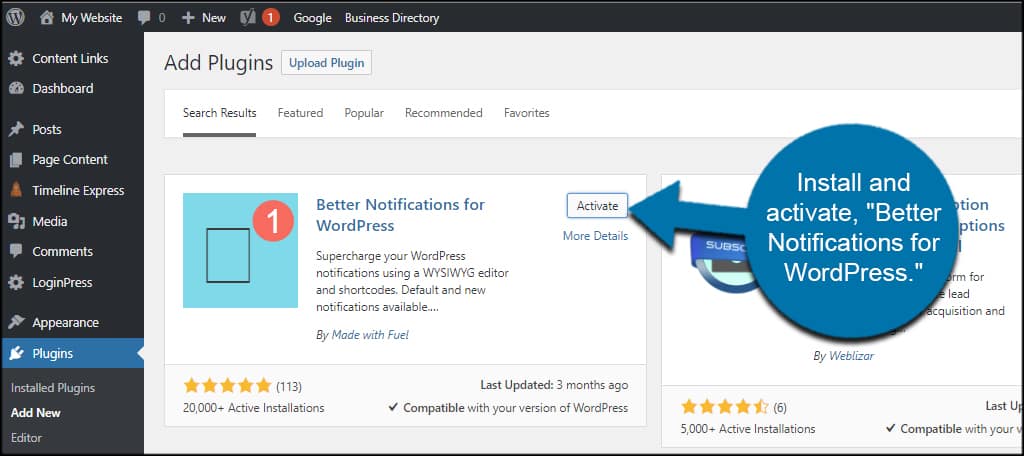Open Installed Plugins submenu
1024x456 pixels.
pyautogui.click(x=53, y=388)
